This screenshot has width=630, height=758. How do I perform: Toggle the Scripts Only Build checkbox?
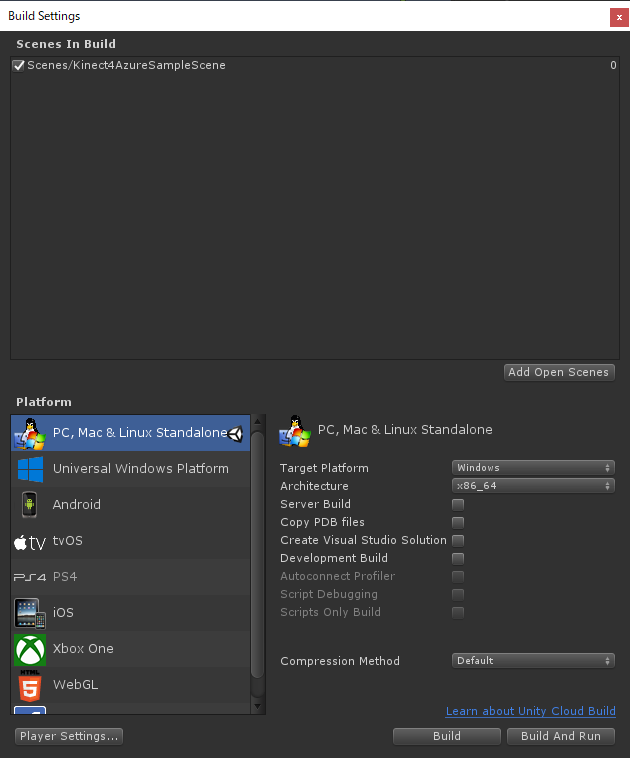[458, 613]
